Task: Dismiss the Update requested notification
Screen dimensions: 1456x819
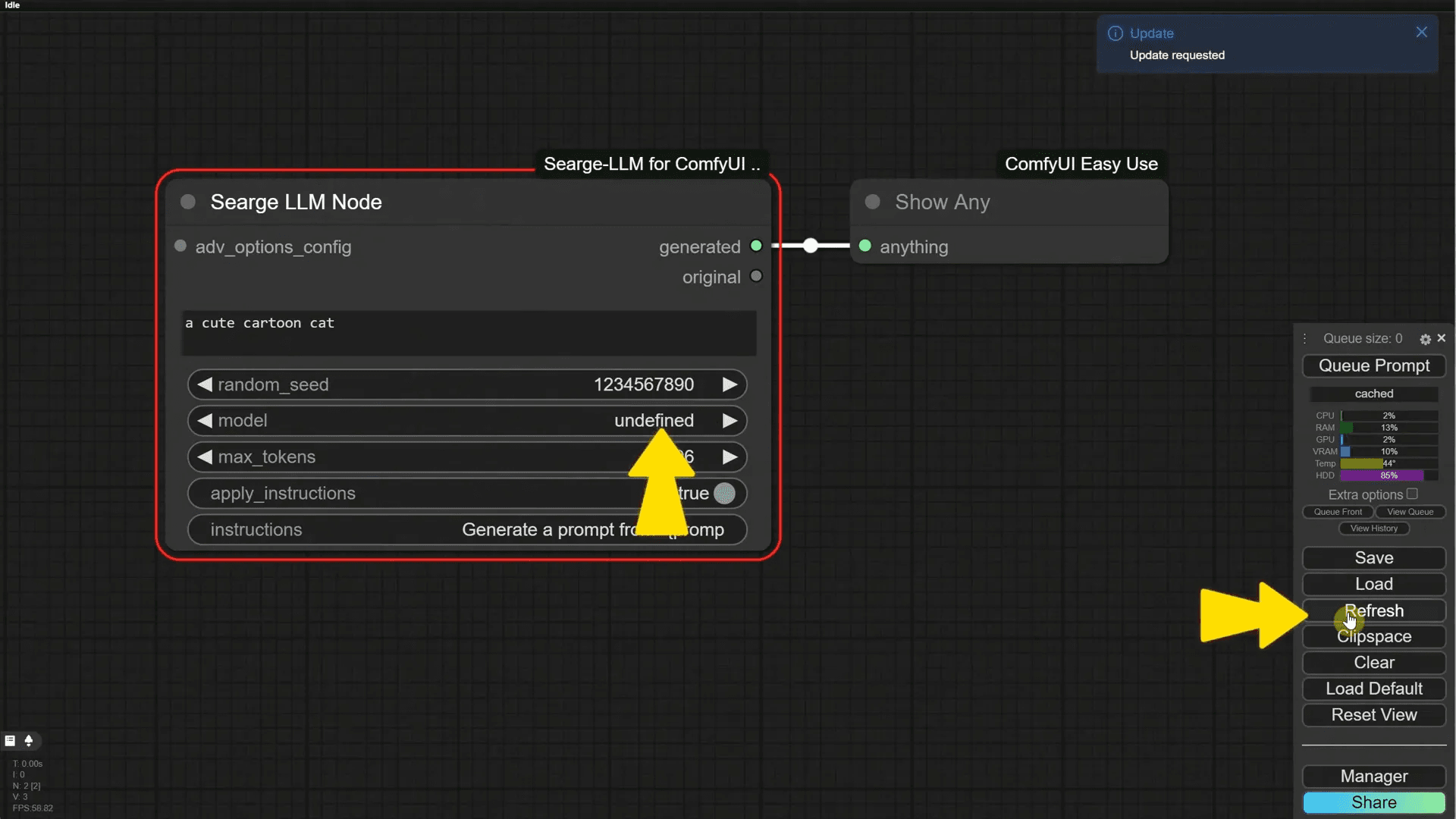Action: pyautogui.click(x=1421, y=32)
